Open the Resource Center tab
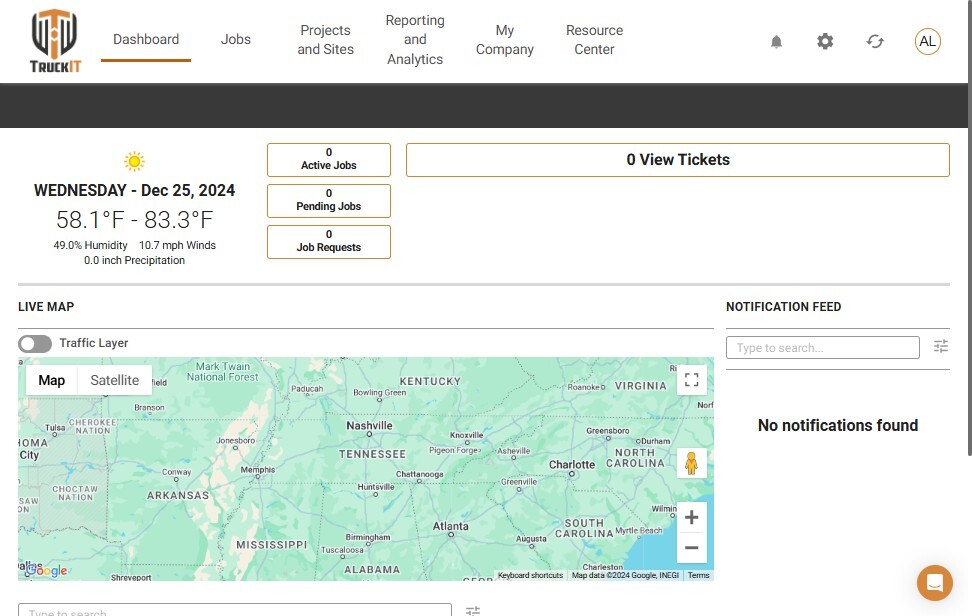 tap(594, 40)
